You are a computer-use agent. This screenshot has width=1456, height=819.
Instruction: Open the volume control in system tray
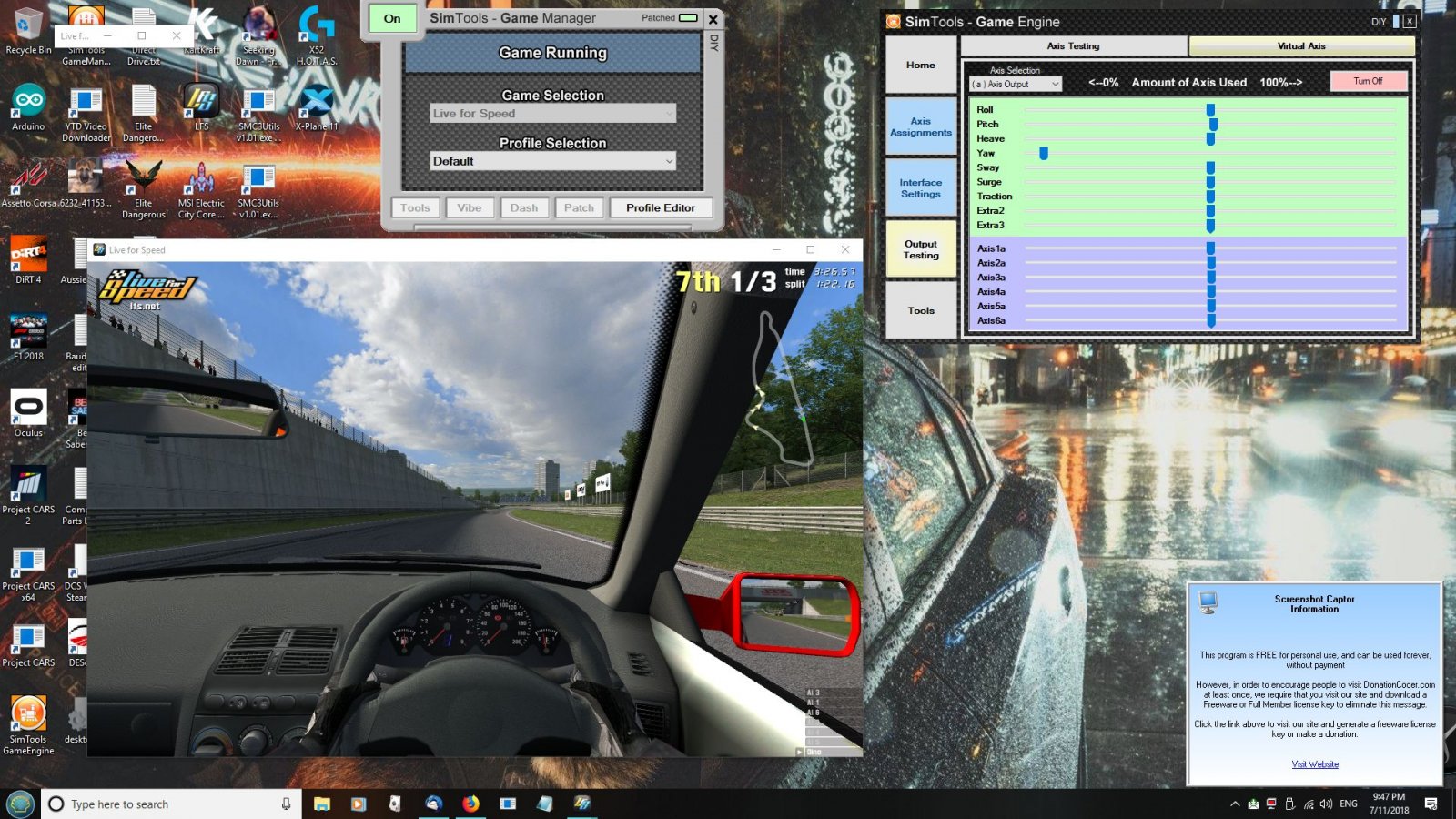(x=1326, y=804)
